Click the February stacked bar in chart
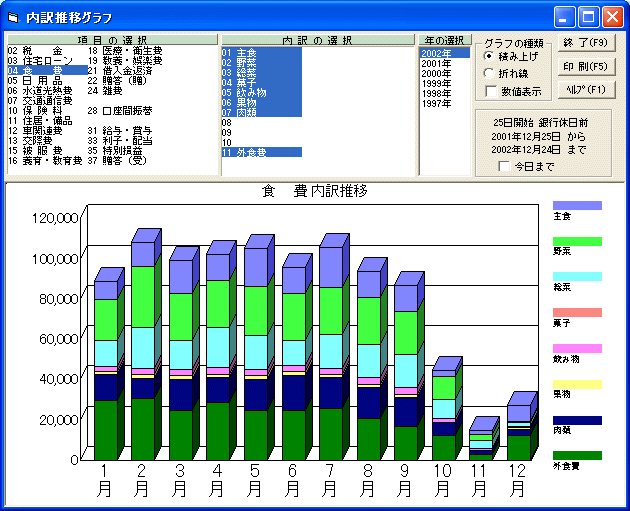630x511 pixels. tap(139, 350)
